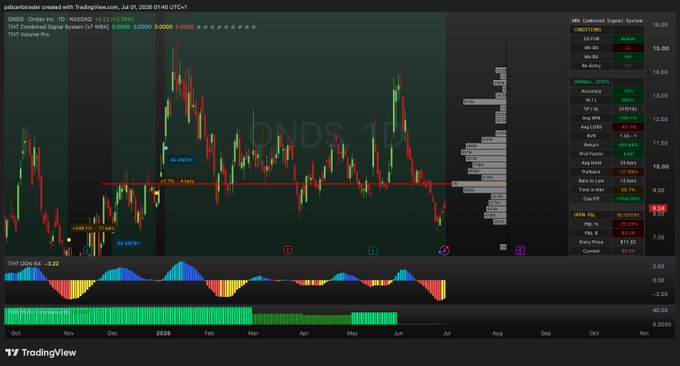
Task: Select the +268.1% 17 bars trade label
Action: pyautogui.click(x=94, y=228)
